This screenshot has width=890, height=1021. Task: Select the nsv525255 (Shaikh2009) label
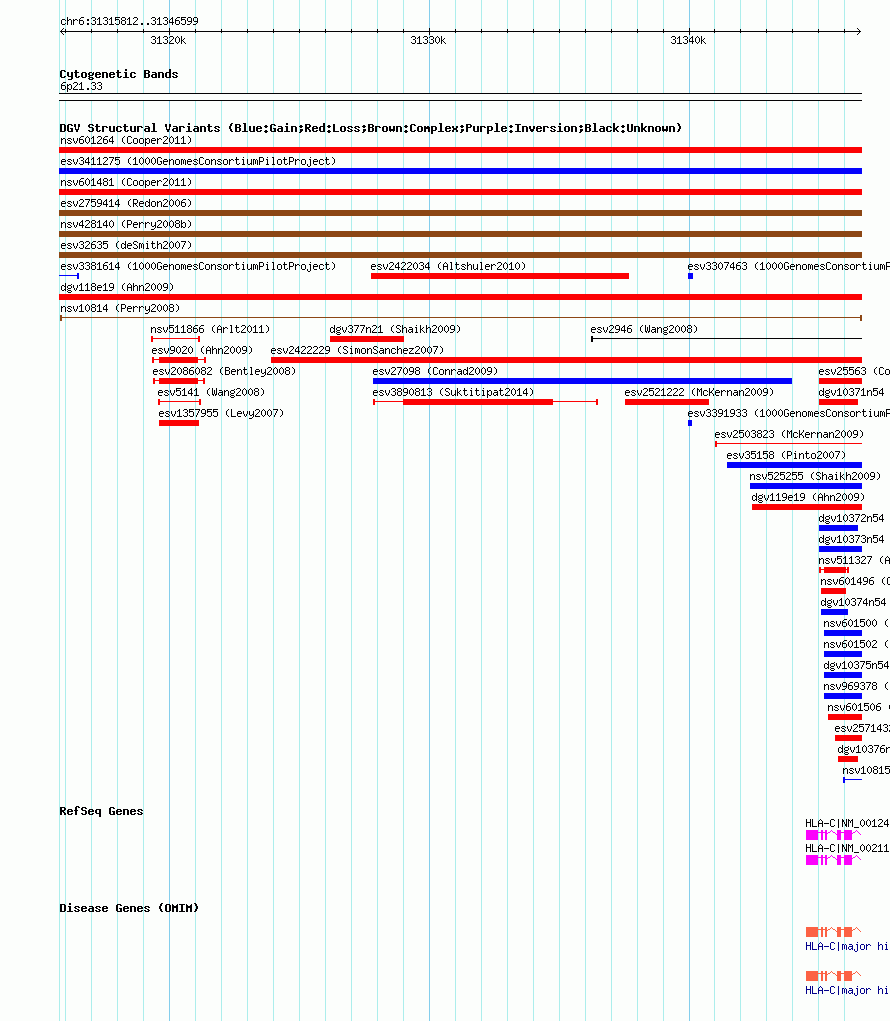click(x=815, y=476)
